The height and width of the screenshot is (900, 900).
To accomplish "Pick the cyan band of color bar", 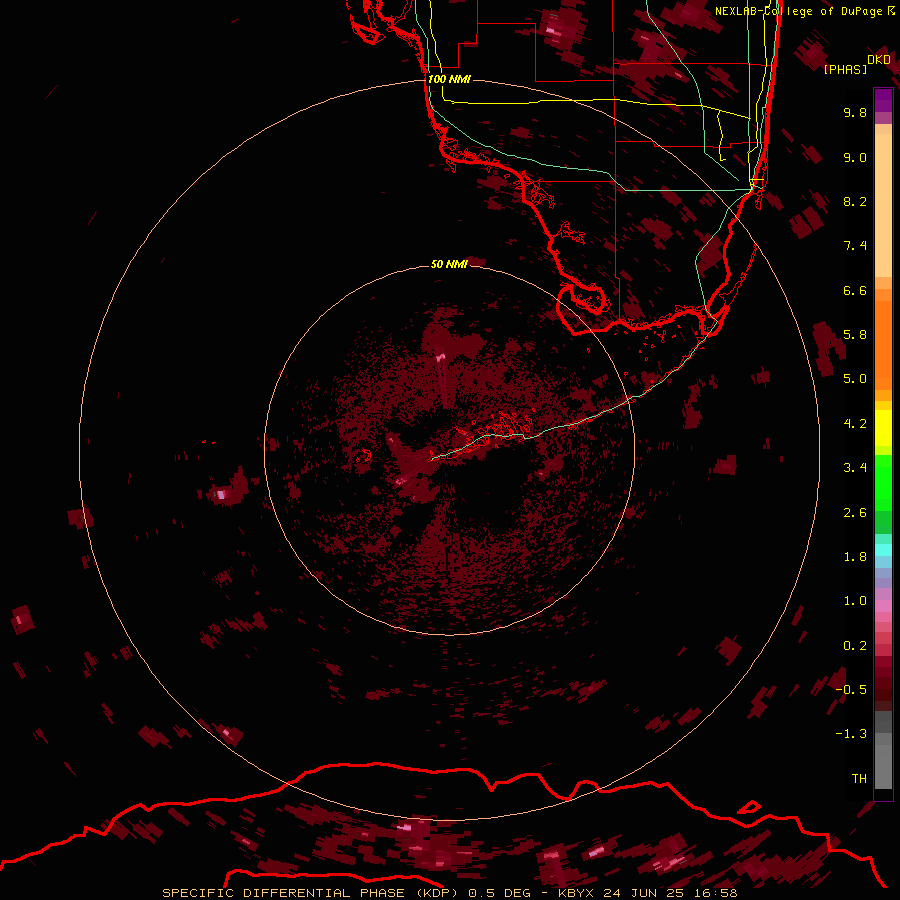I will point(883,549).
